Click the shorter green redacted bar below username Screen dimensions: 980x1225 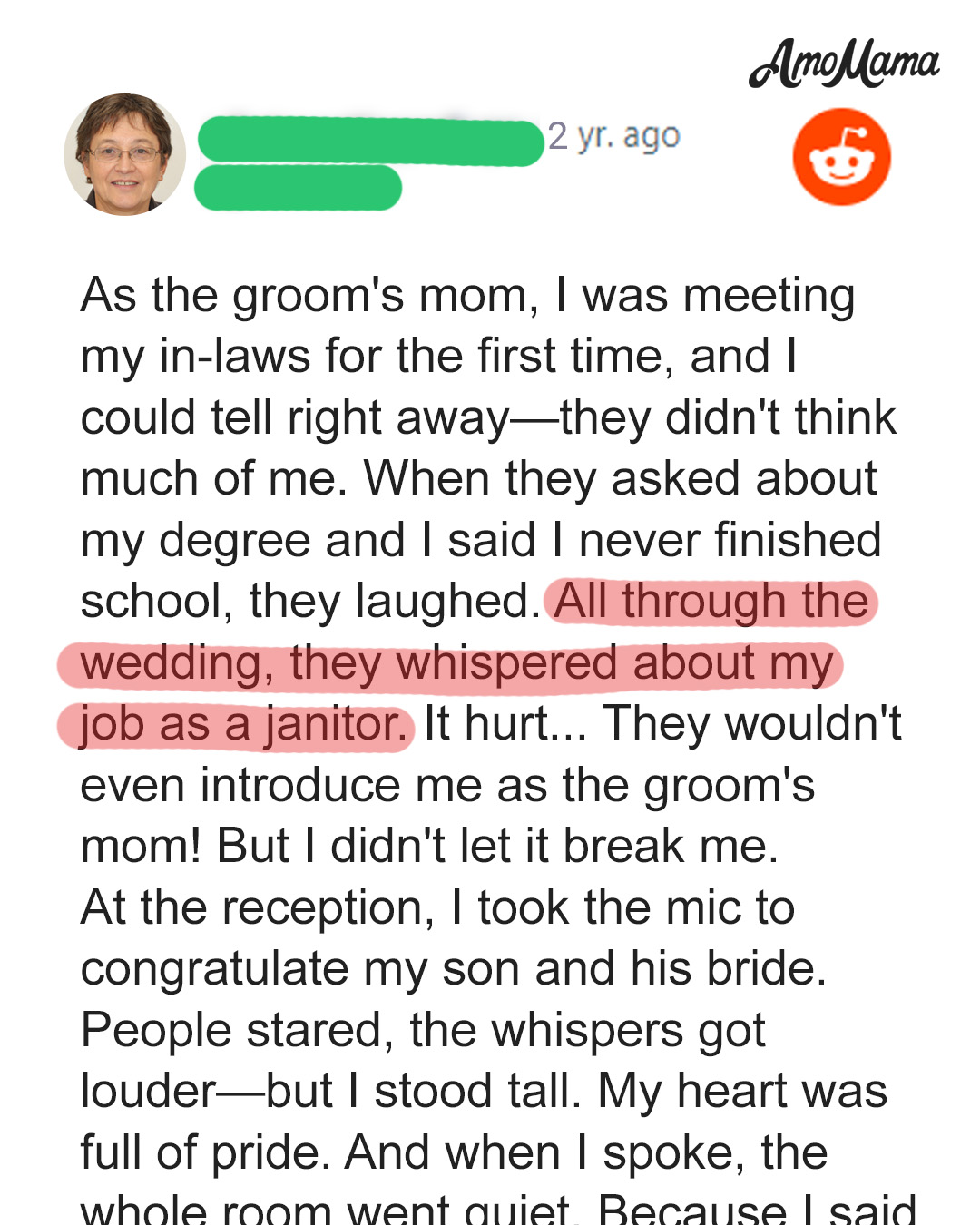point(298,188)
